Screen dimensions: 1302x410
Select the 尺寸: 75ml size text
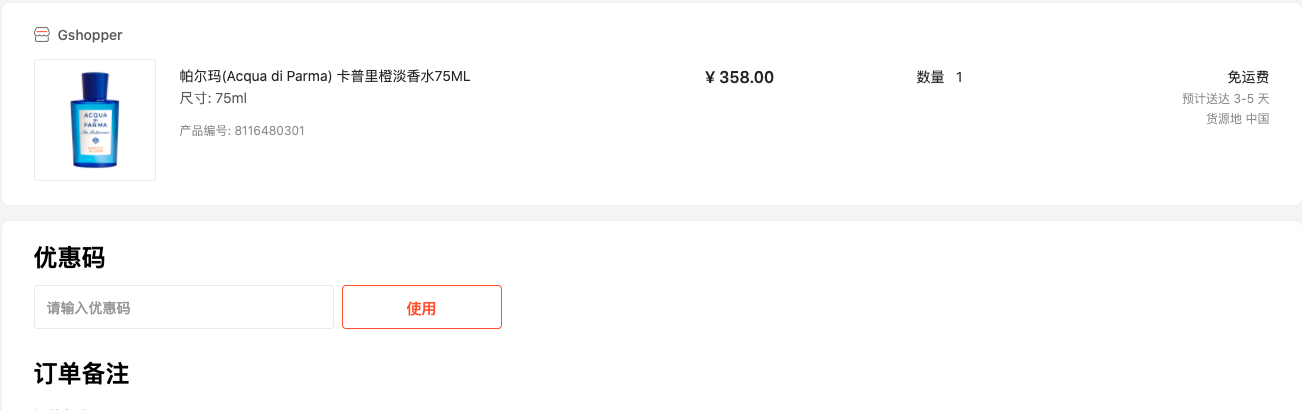pyautogui.click(x=213, y=98)
